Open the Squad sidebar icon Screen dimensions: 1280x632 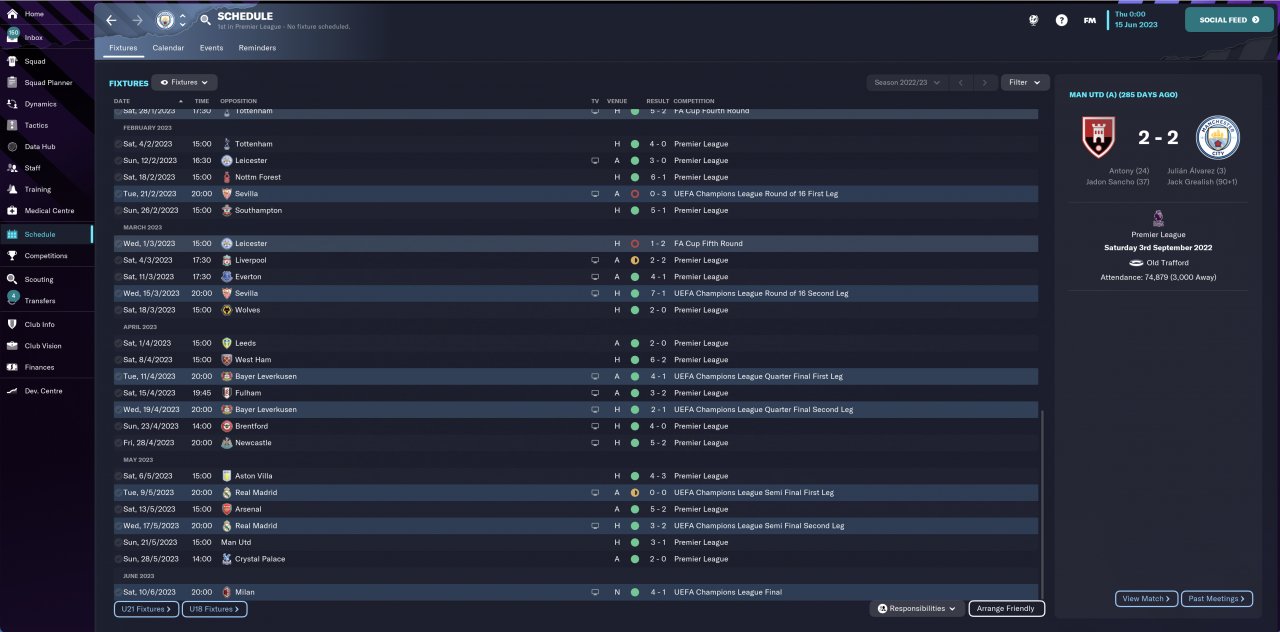13,61
